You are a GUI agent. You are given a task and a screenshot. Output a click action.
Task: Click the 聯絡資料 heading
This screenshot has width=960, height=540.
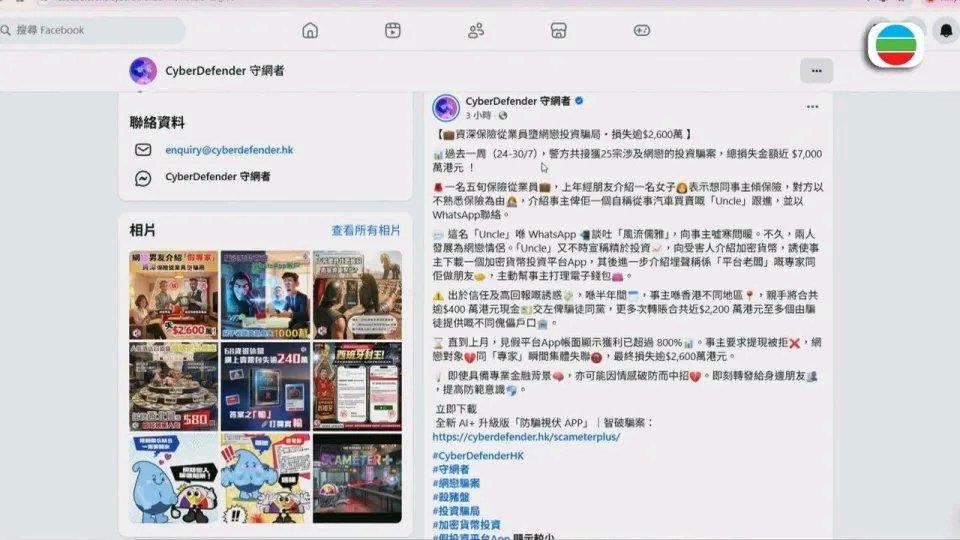point(157,122)
